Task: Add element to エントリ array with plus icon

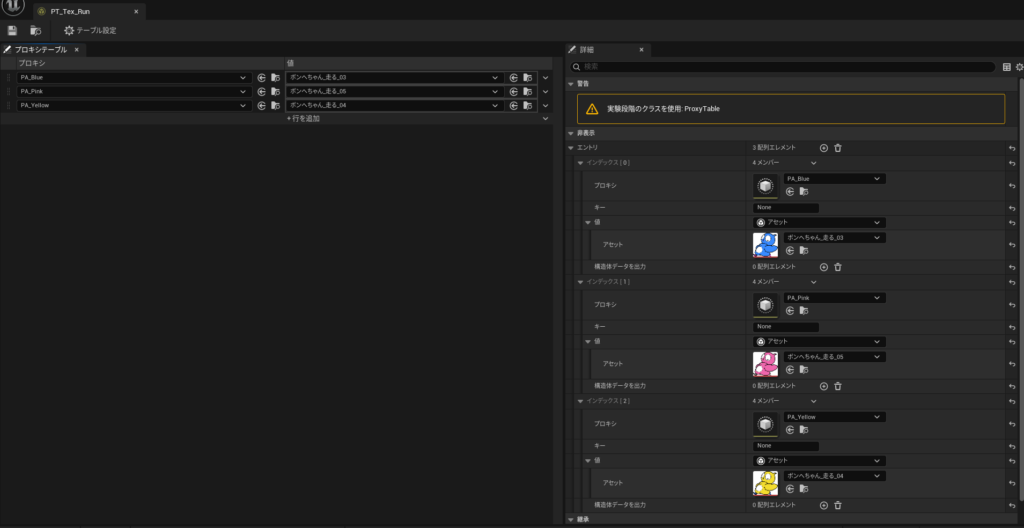Action: tap(824, 148)
